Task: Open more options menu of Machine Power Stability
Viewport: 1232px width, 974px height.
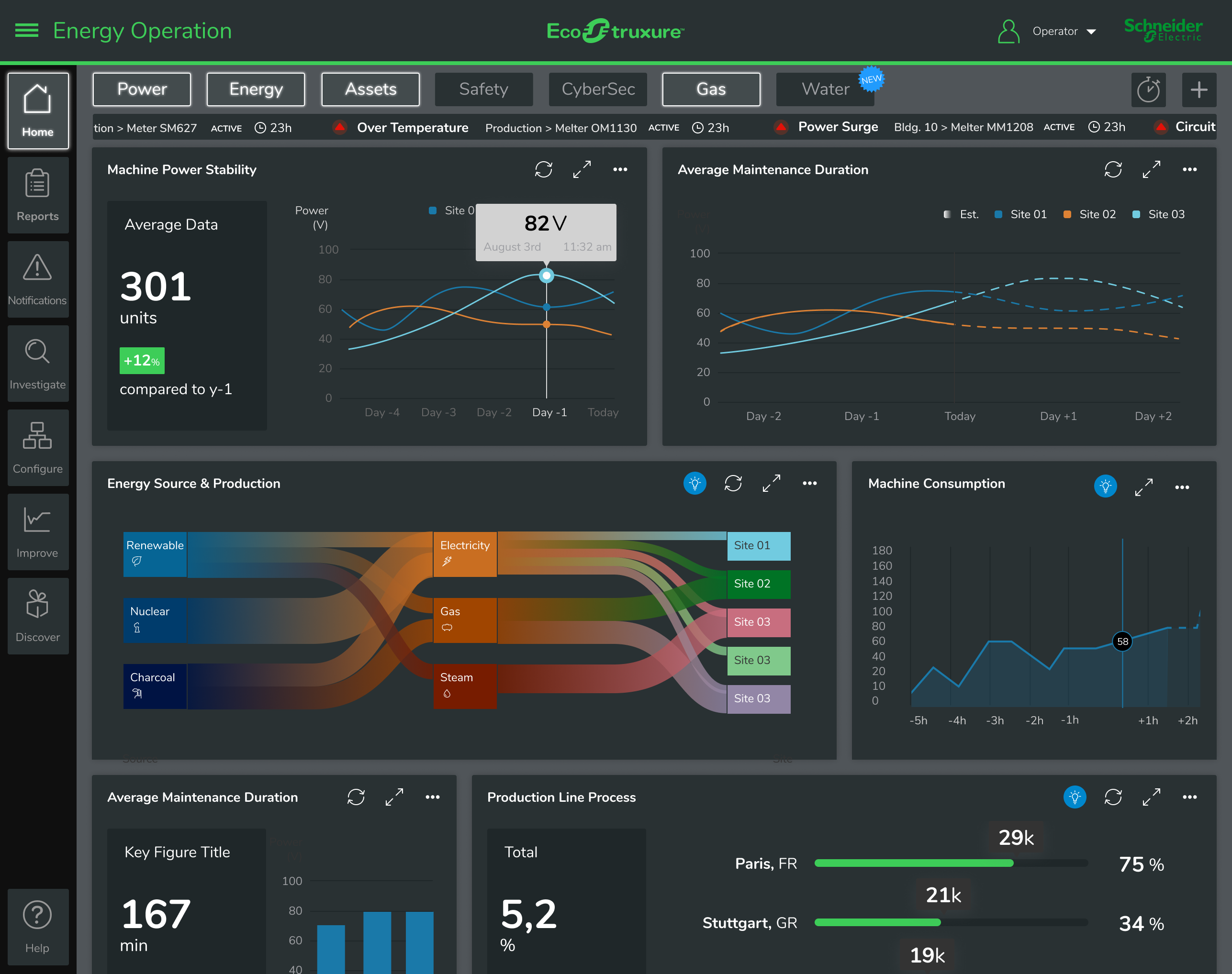Action: coord(620,169)
